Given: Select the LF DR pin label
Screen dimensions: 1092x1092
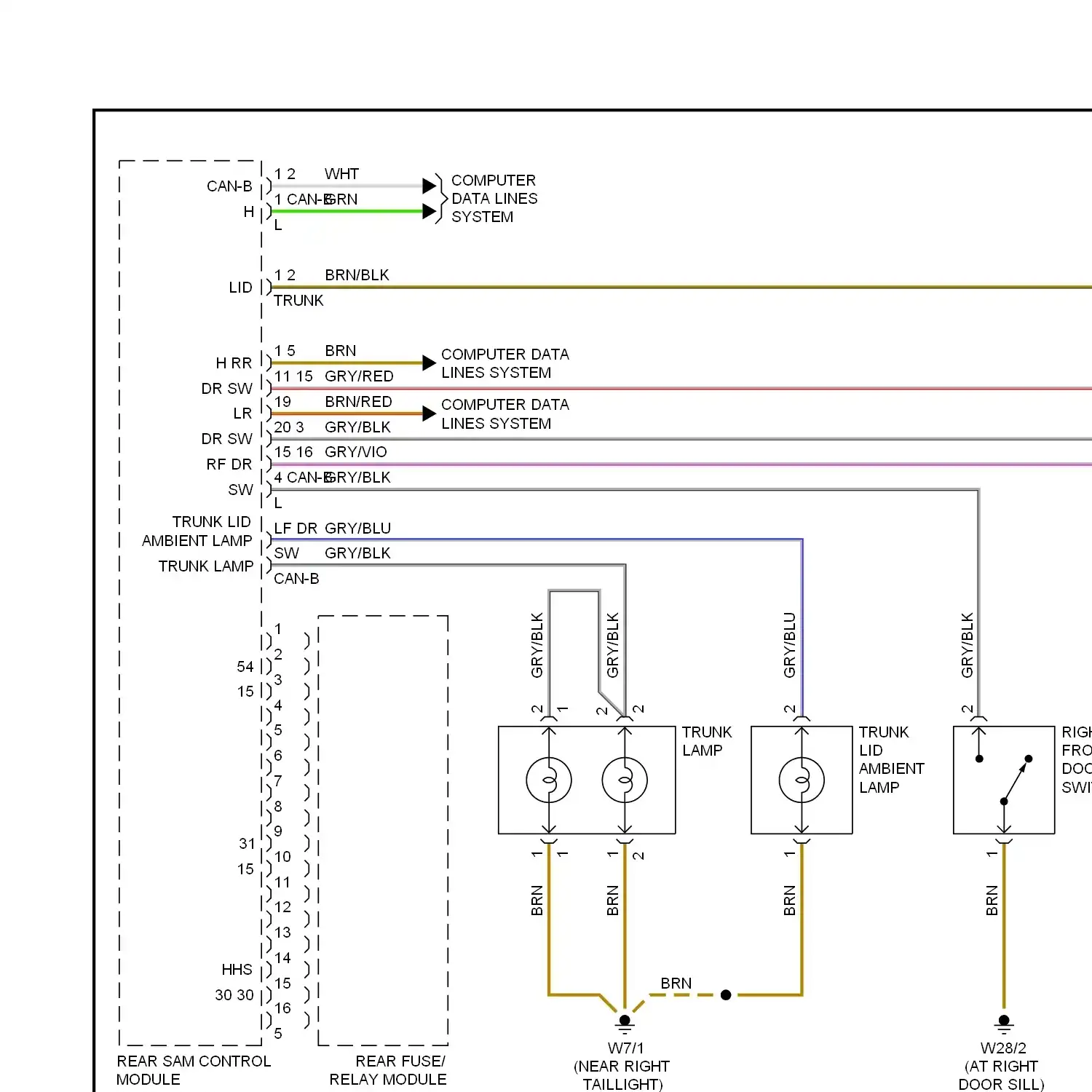Looking at the screenshot, I should [x=296, y=529].
